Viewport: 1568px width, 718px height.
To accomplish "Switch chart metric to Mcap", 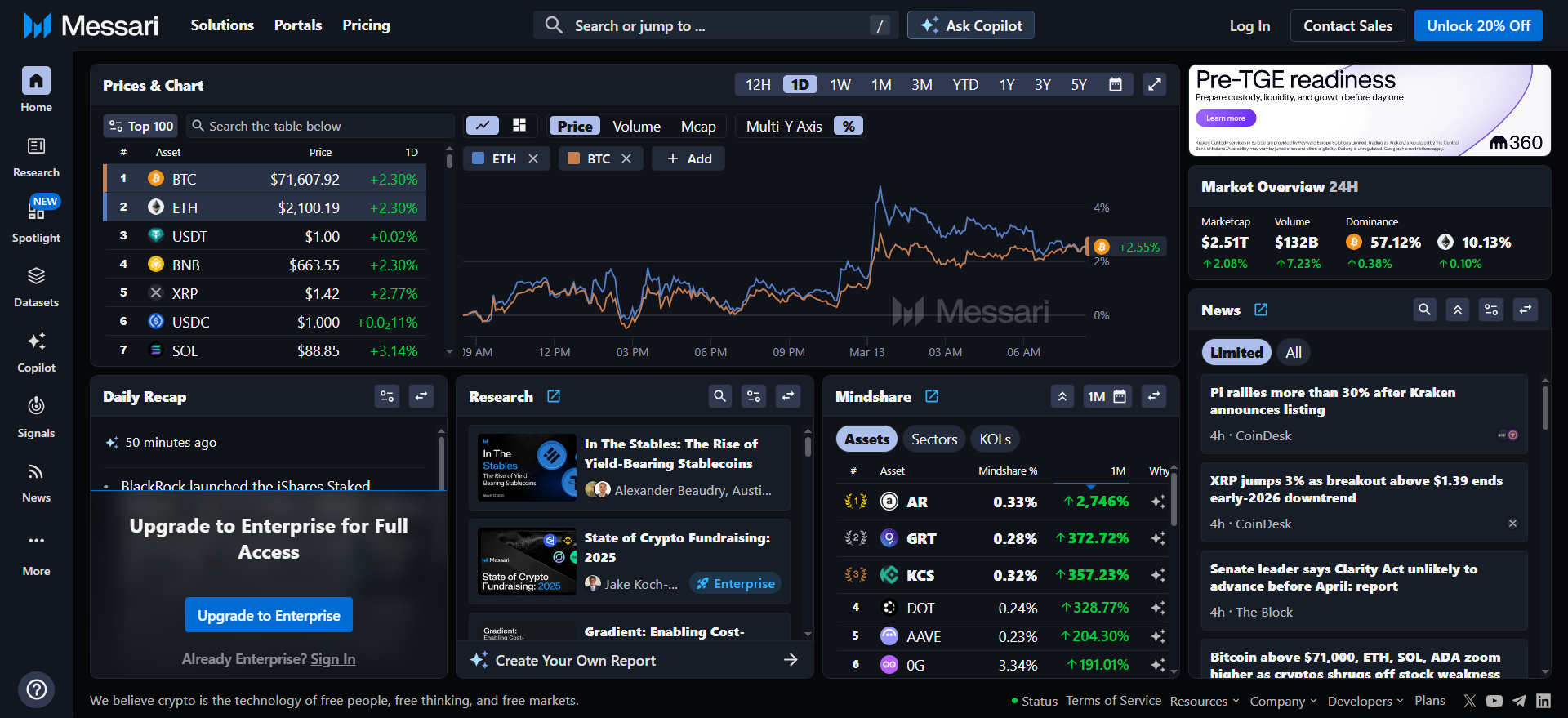I will [698, 126].
